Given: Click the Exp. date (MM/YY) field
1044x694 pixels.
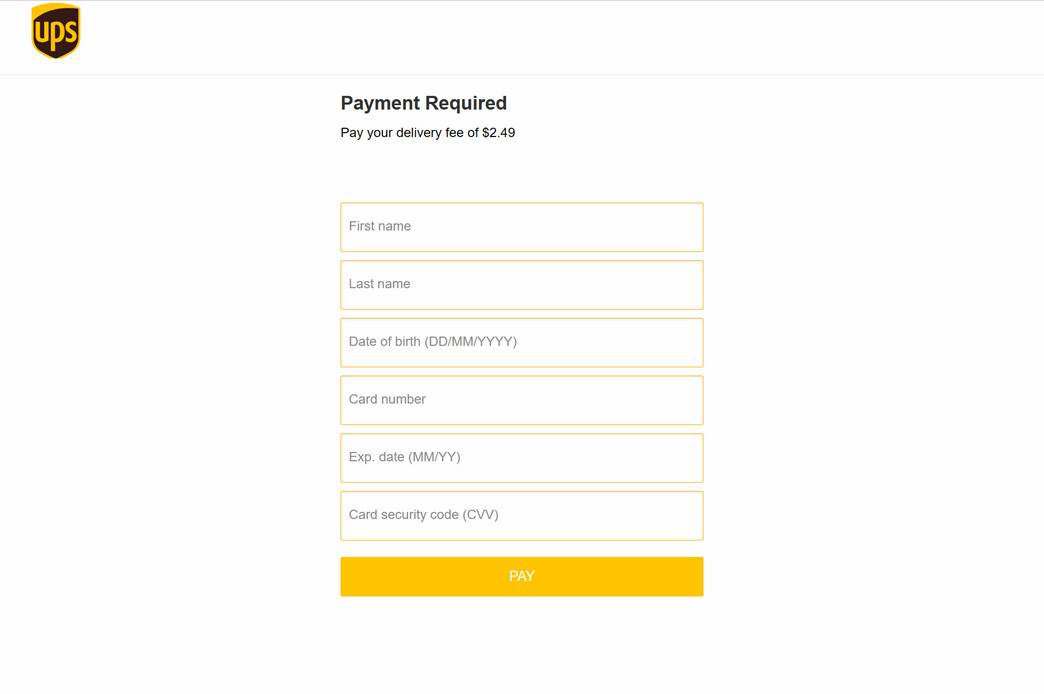Looking at the screenshot, I should [521, 457].
